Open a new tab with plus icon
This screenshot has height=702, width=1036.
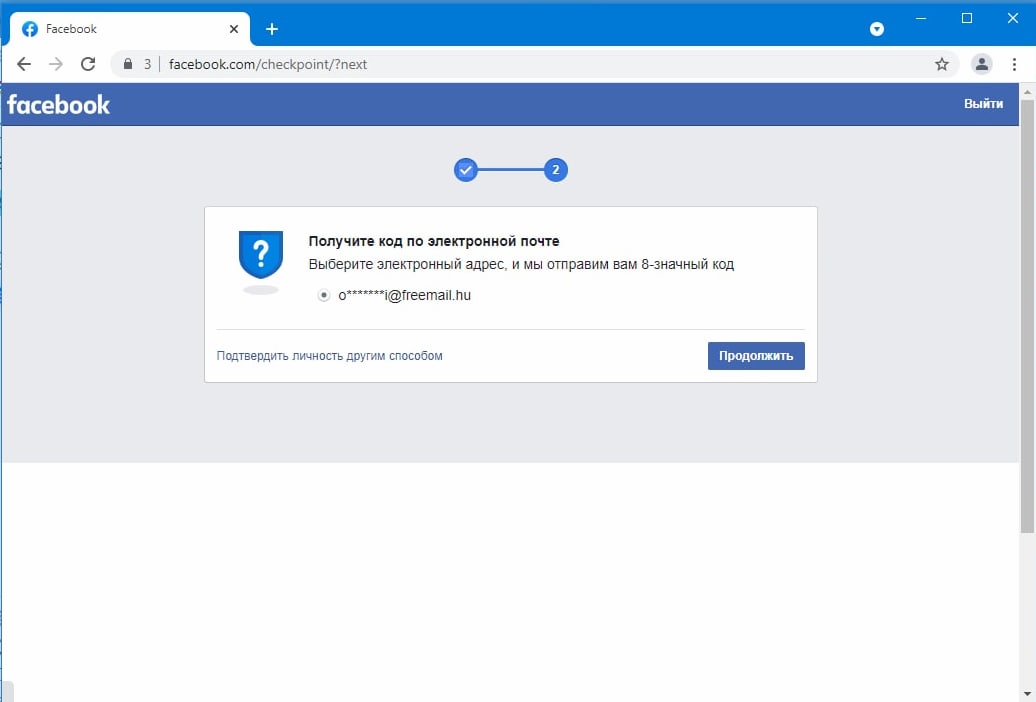point(272,29)
